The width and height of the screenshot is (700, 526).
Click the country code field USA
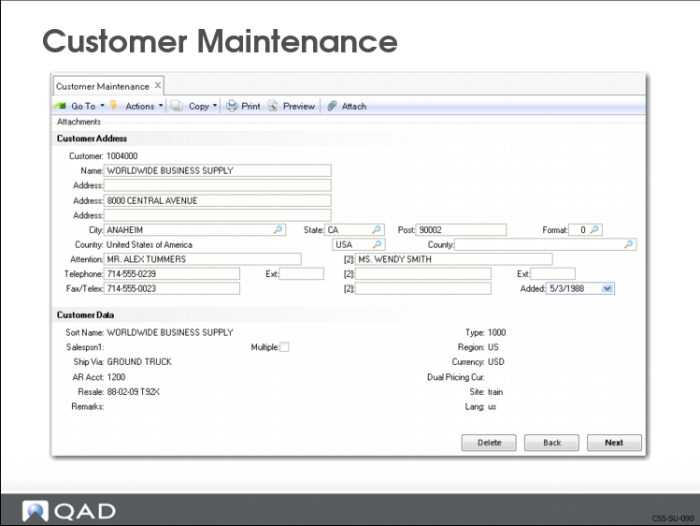coord(358,245)
